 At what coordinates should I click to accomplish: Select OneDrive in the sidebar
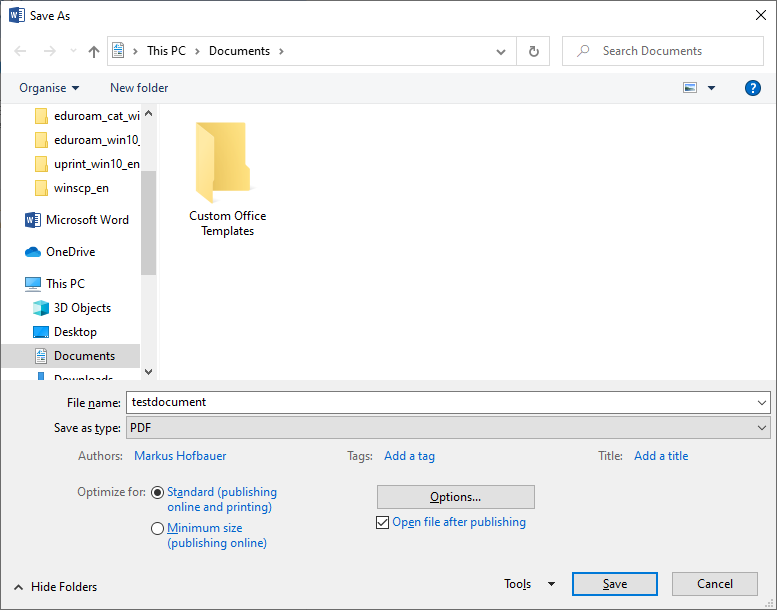click(x=70, y=252)
